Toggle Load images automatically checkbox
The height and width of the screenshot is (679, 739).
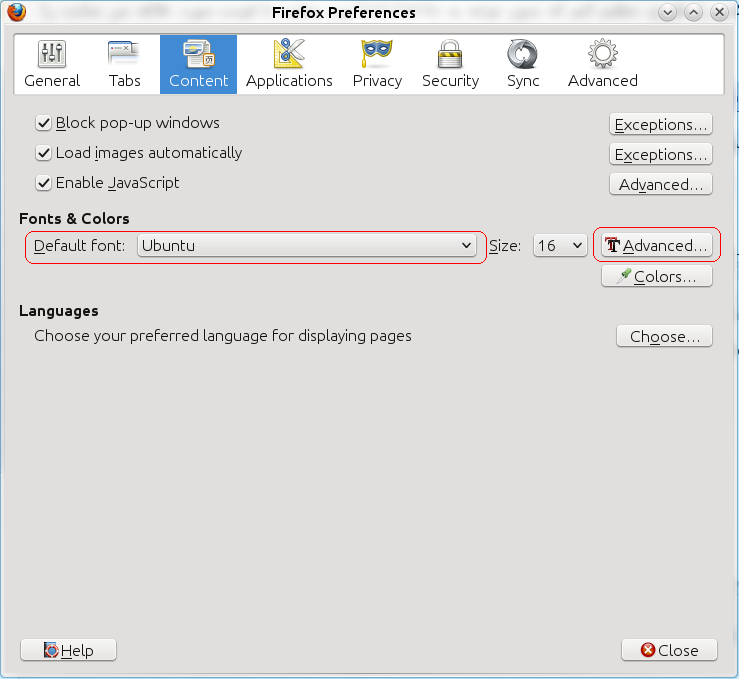point(43,153)
